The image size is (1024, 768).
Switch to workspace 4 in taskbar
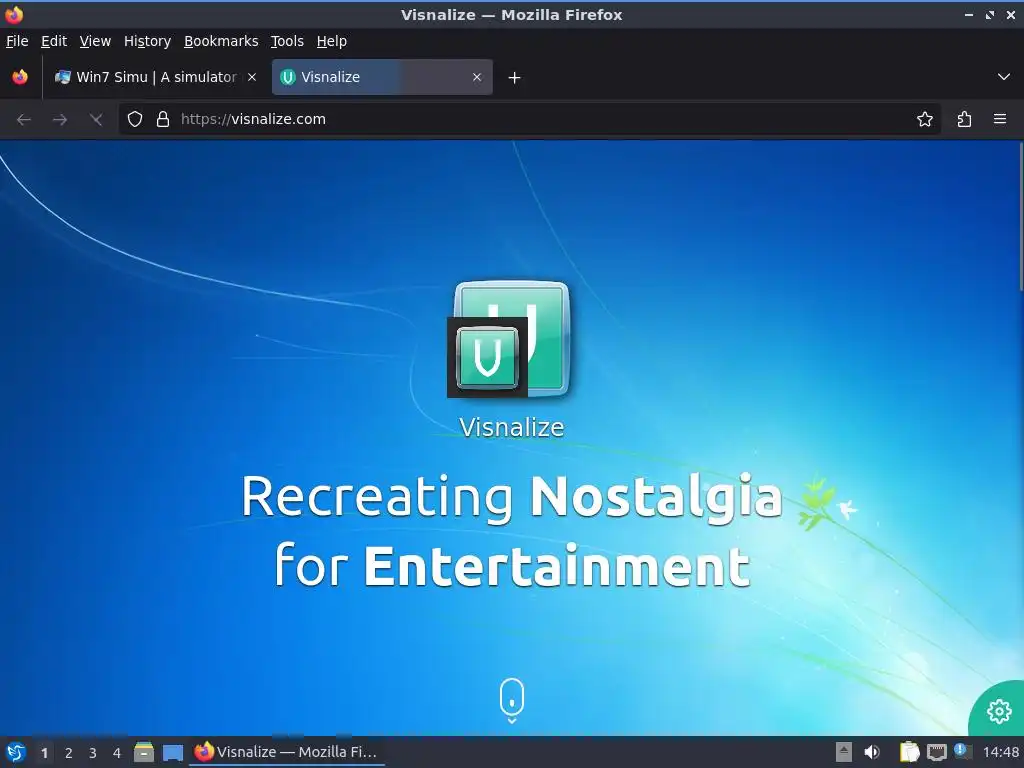pyautogui.click(x=117, y=753)
